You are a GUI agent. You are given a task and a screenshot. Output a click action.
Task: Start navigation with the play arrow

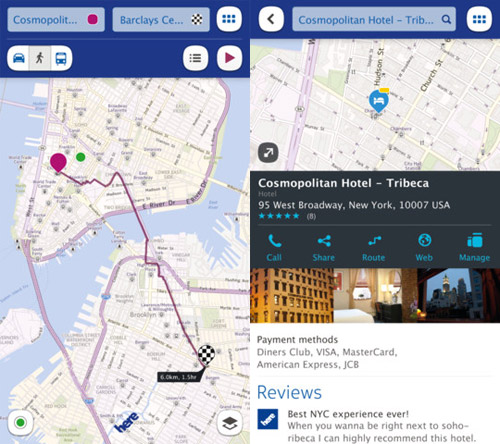click(x=229, y=58)
